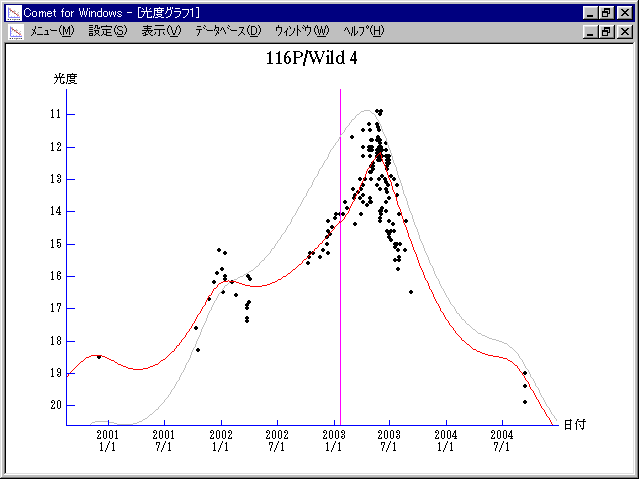Screen dimensions: 639x479
Task: Open the データベース(D) database menu
Action: (228, 31)
